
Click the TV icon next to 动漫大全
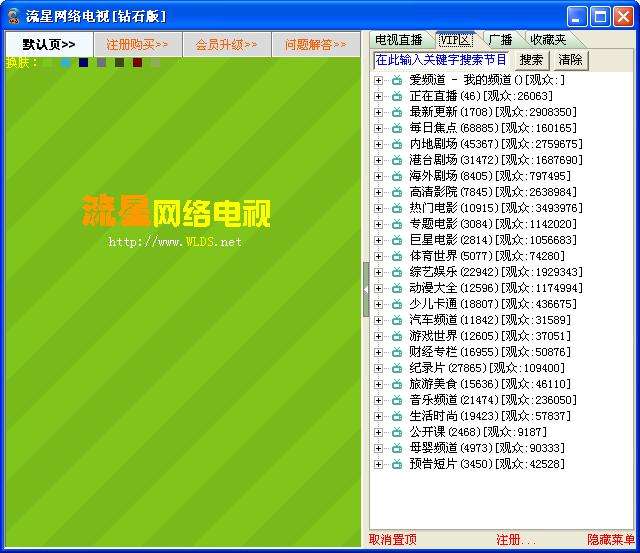(397, 288)
